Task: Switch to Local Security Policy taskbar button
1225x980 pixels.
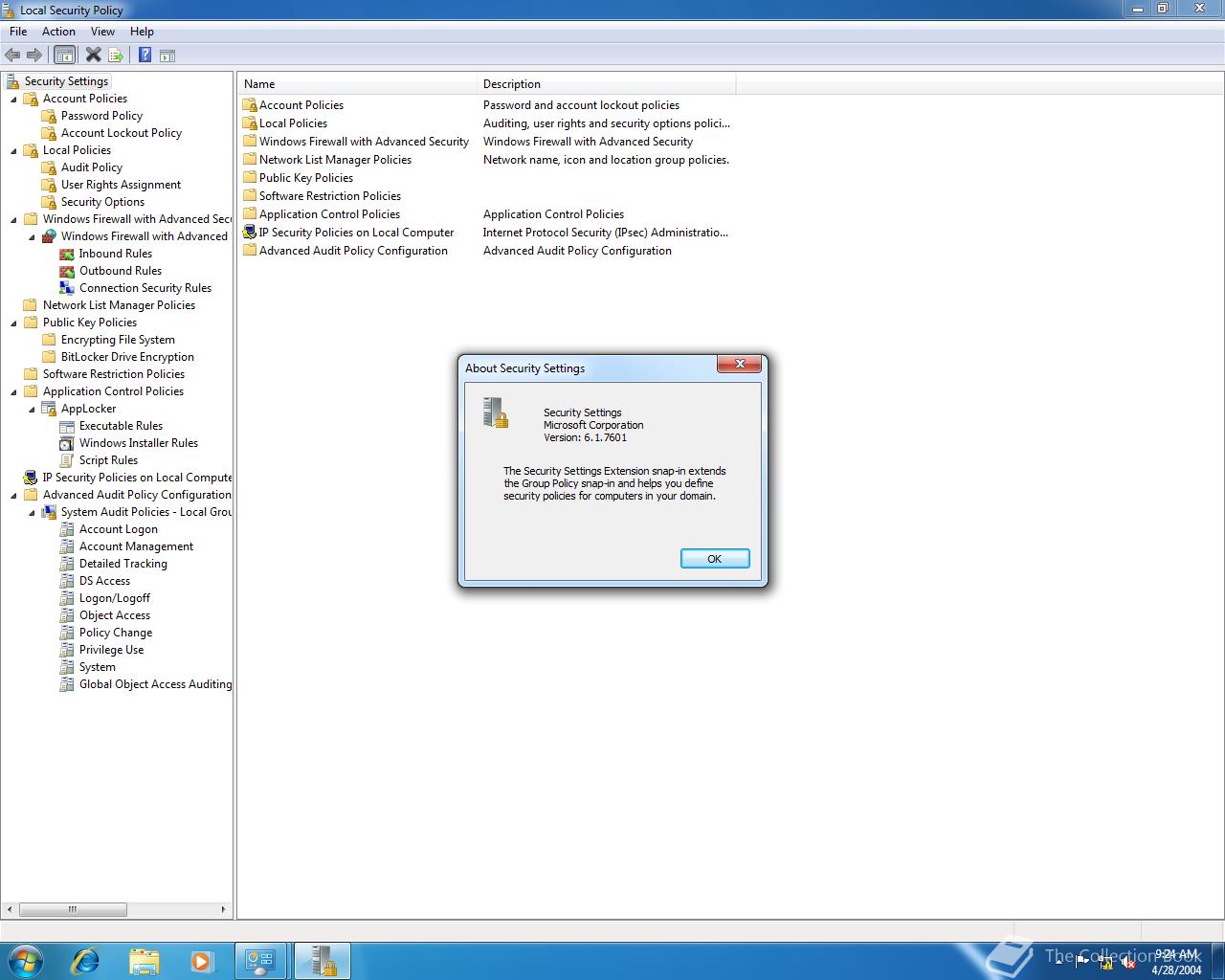Action: click(322, 961)
